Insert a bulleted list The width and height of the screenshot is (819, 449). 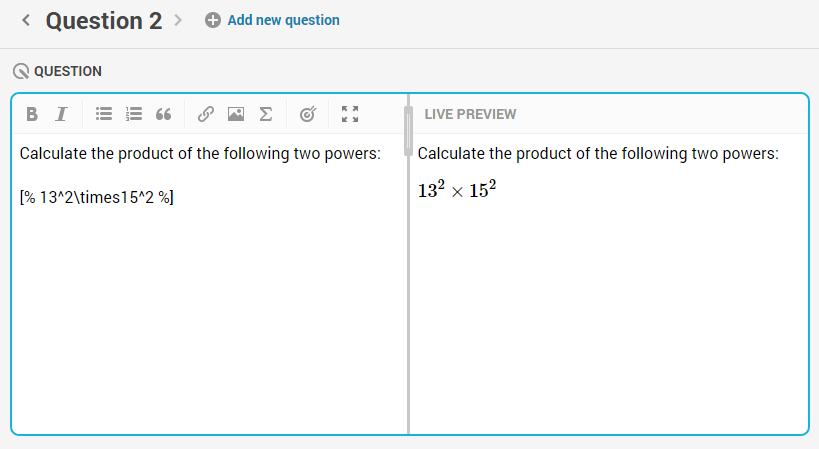click(104, 114)
